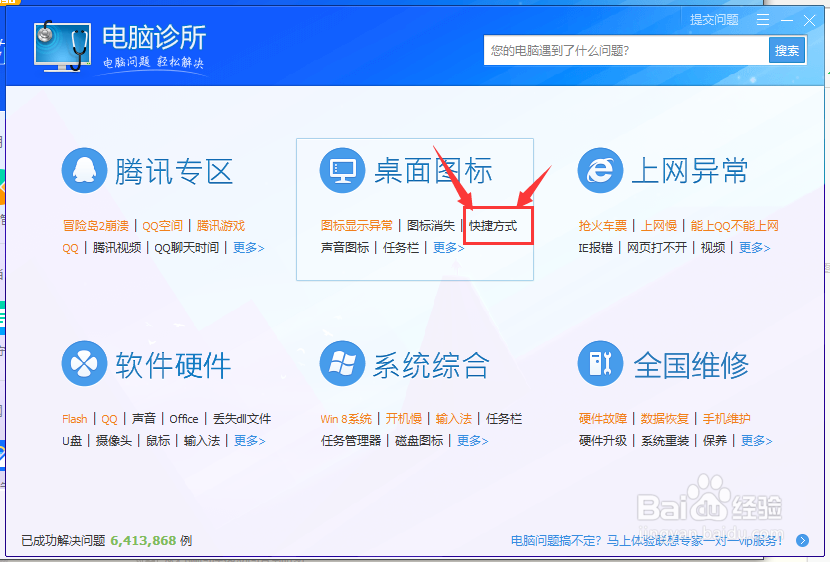This screenshot has height=562, width=830.
Task: Open the hamburger menu in title bar
Action: click(763, 20)
